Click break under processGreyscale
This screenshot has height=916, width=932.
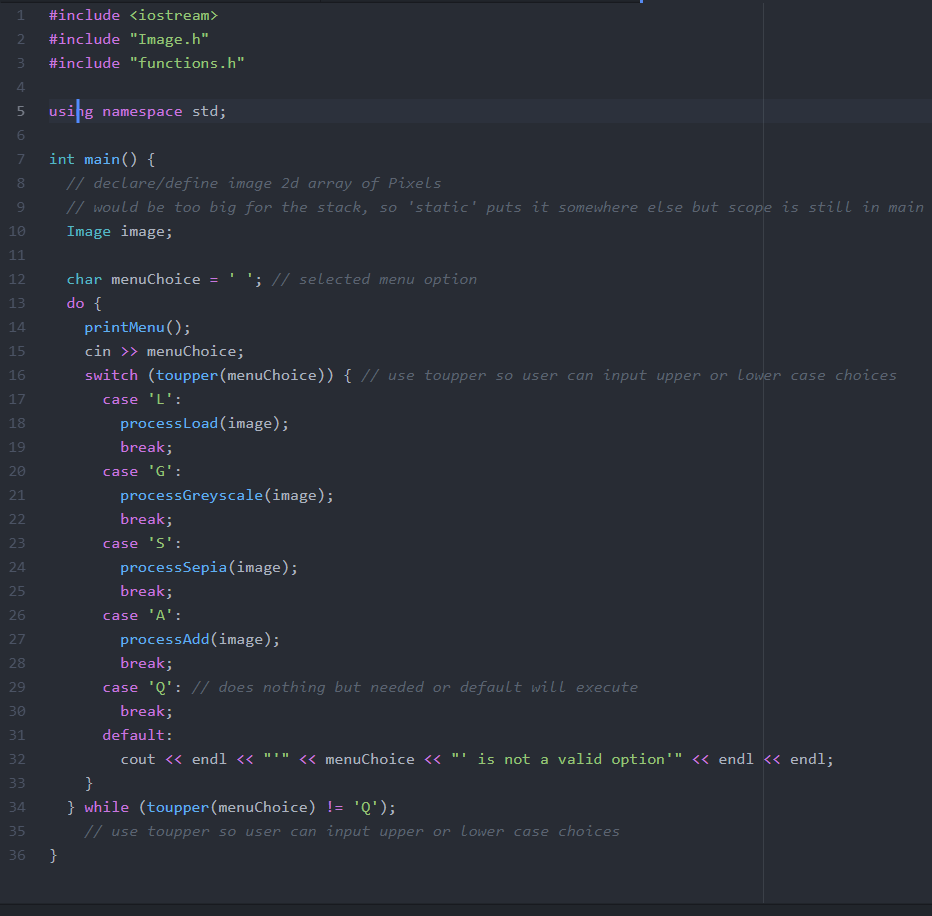(142, 519)
